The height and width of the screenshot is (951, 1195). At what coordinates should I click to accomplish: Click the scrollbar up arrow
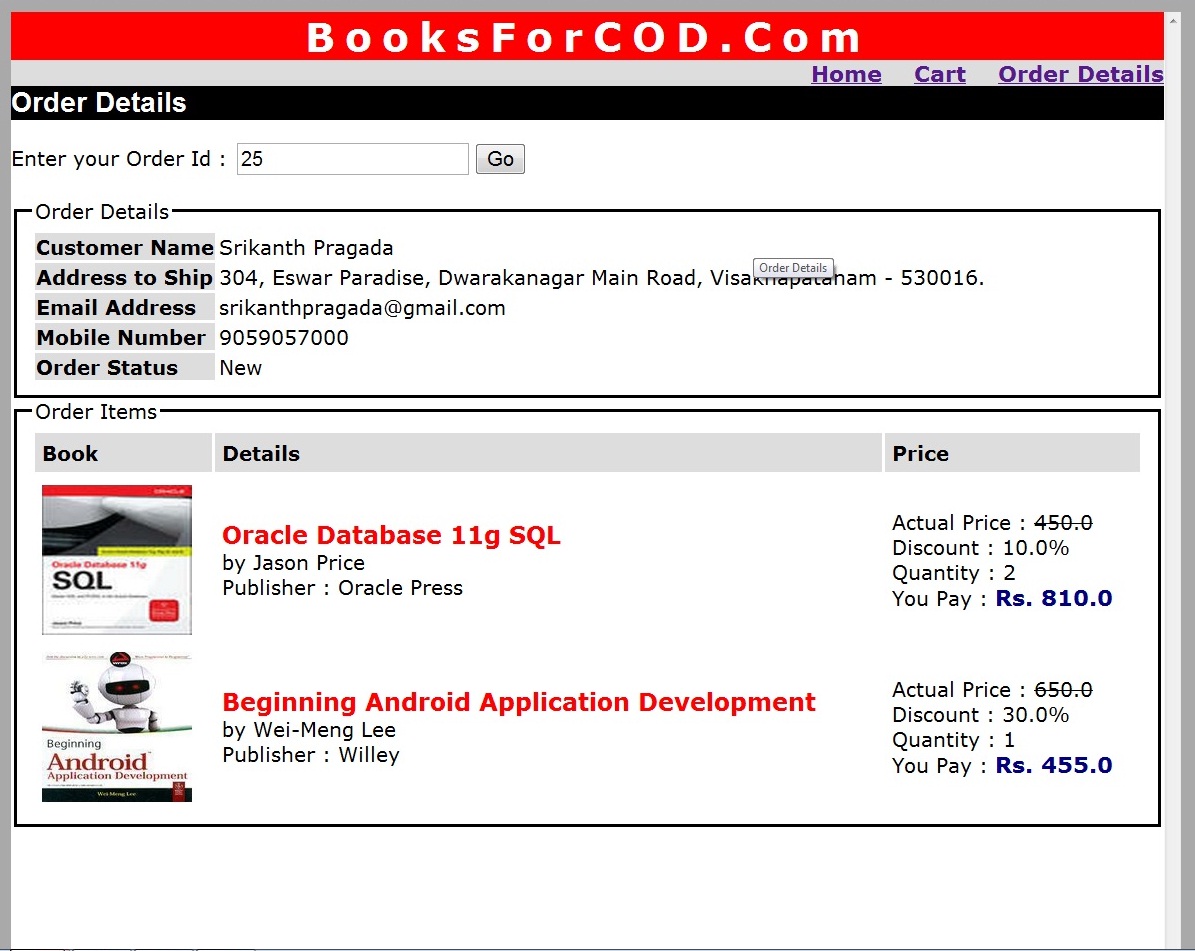click(x=1171, y=21)
